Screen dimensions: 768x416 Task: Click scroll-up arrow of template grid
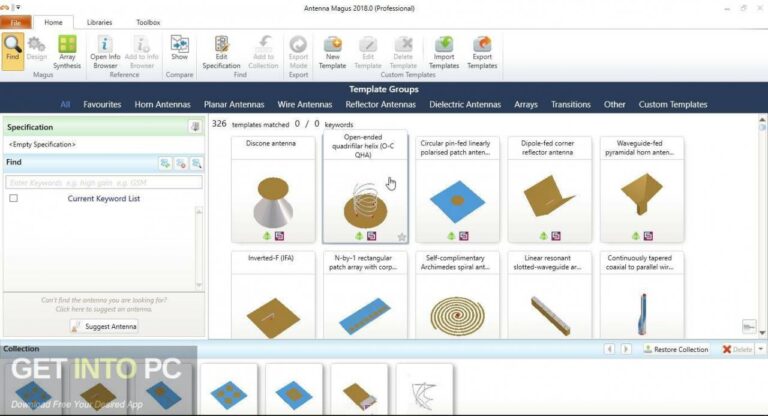pyautogui.click(x=762, y=120)
